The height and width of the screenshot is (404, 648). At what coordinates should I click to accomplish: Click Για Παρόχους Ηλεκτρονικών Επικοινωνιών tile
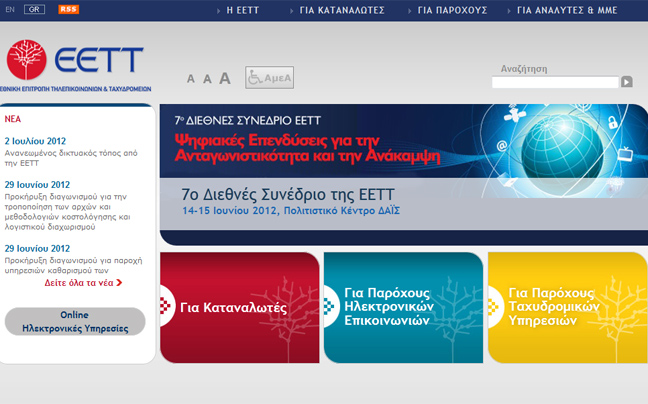coord(403,308)
